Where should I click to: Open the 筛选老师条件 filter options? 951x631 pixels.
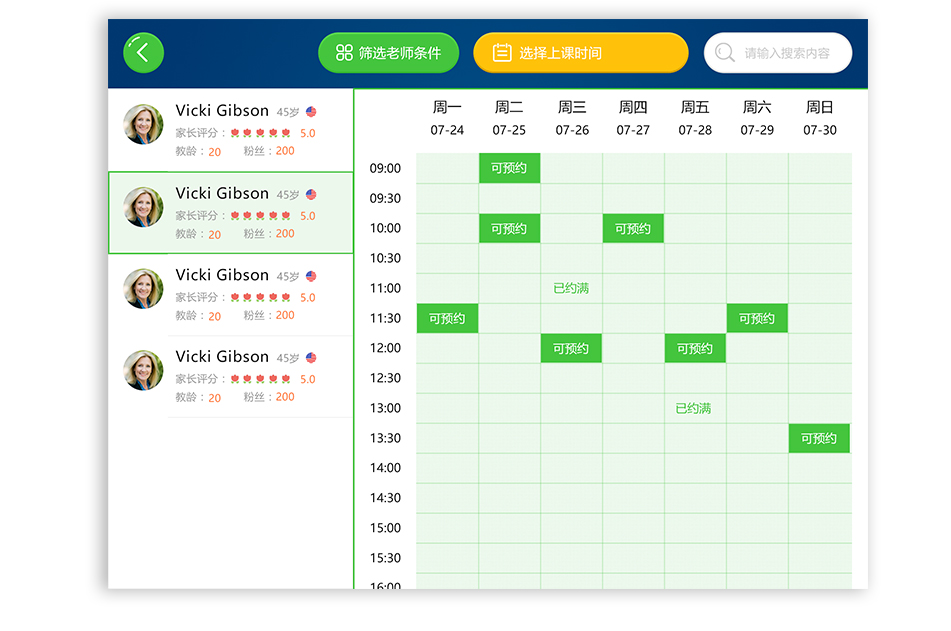[x=388, y=53]
